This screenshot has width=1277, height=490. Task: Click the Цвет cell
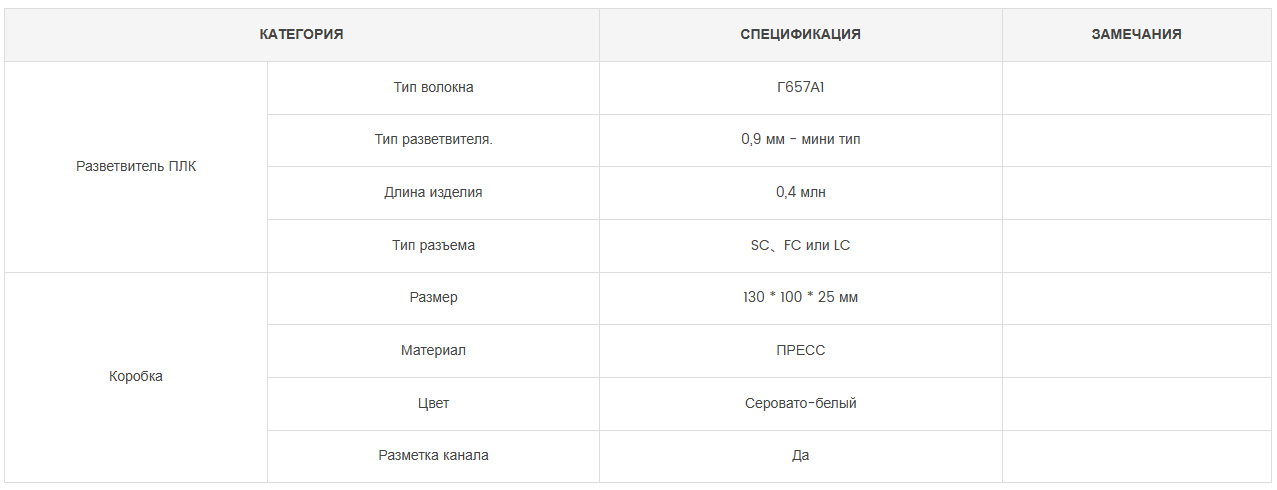(x=434, y=404)
